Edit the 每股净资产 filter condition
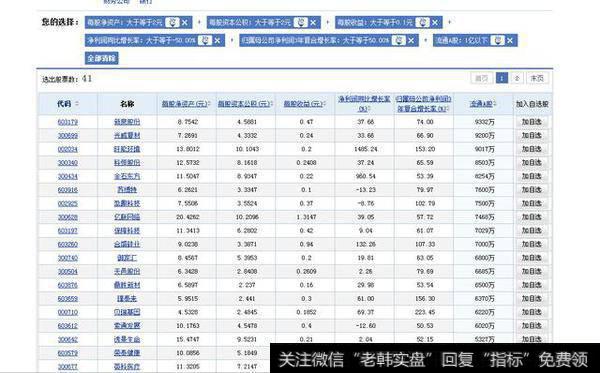This screenshot has height=373, width=600. click(172, 23)
